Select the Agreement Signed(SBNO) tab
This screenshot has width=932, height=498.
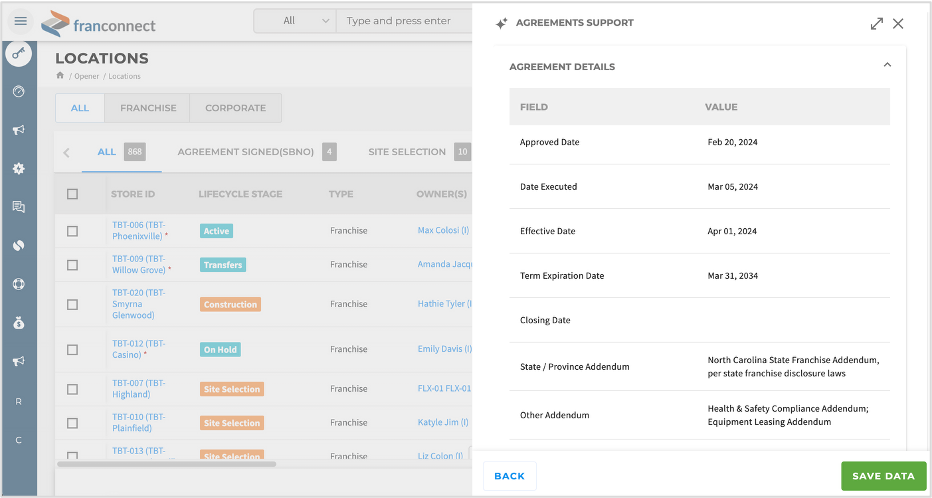pyautogui.click(x=245, y=152)
